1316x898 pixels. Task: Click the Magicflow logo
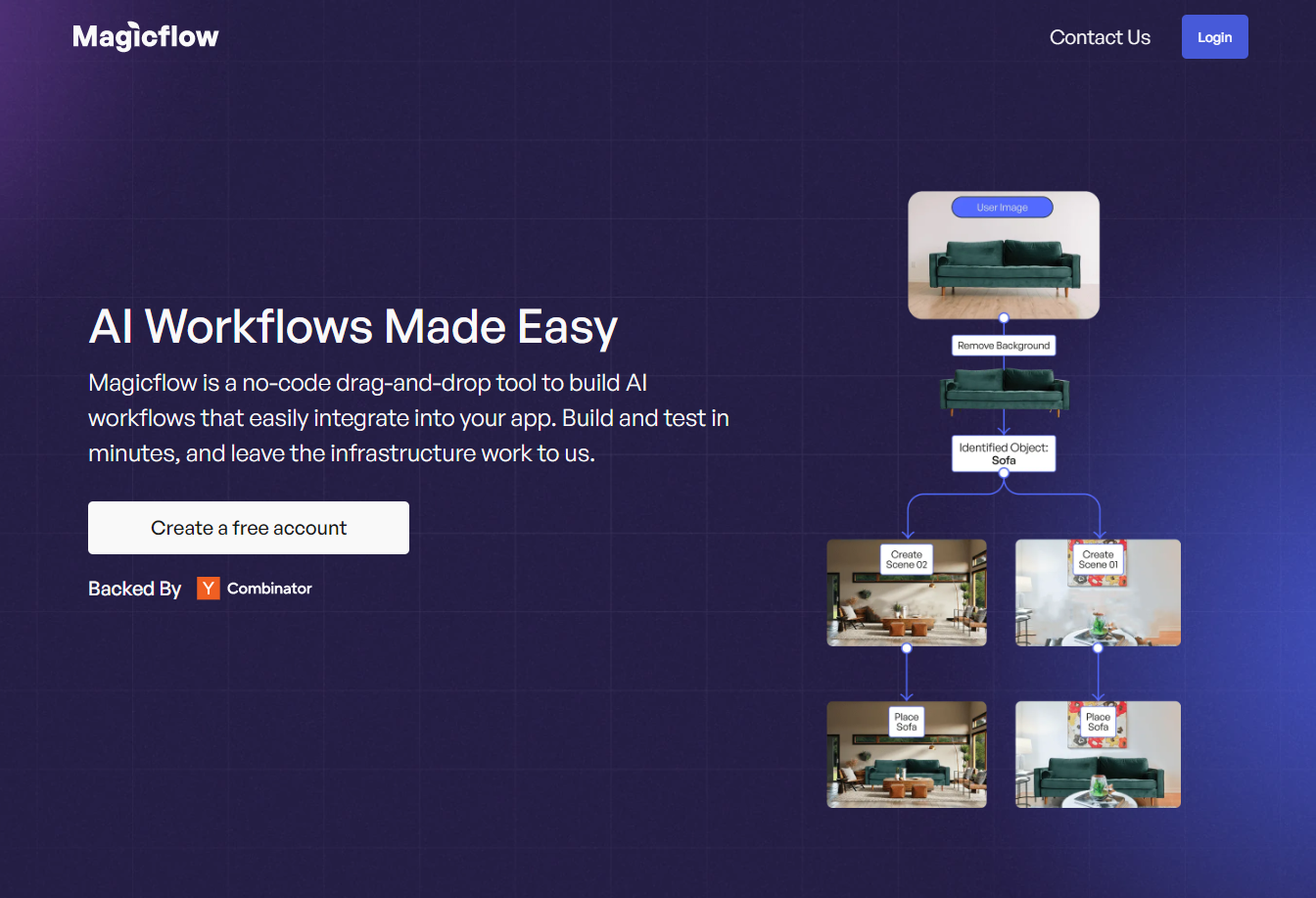[146, 37]
